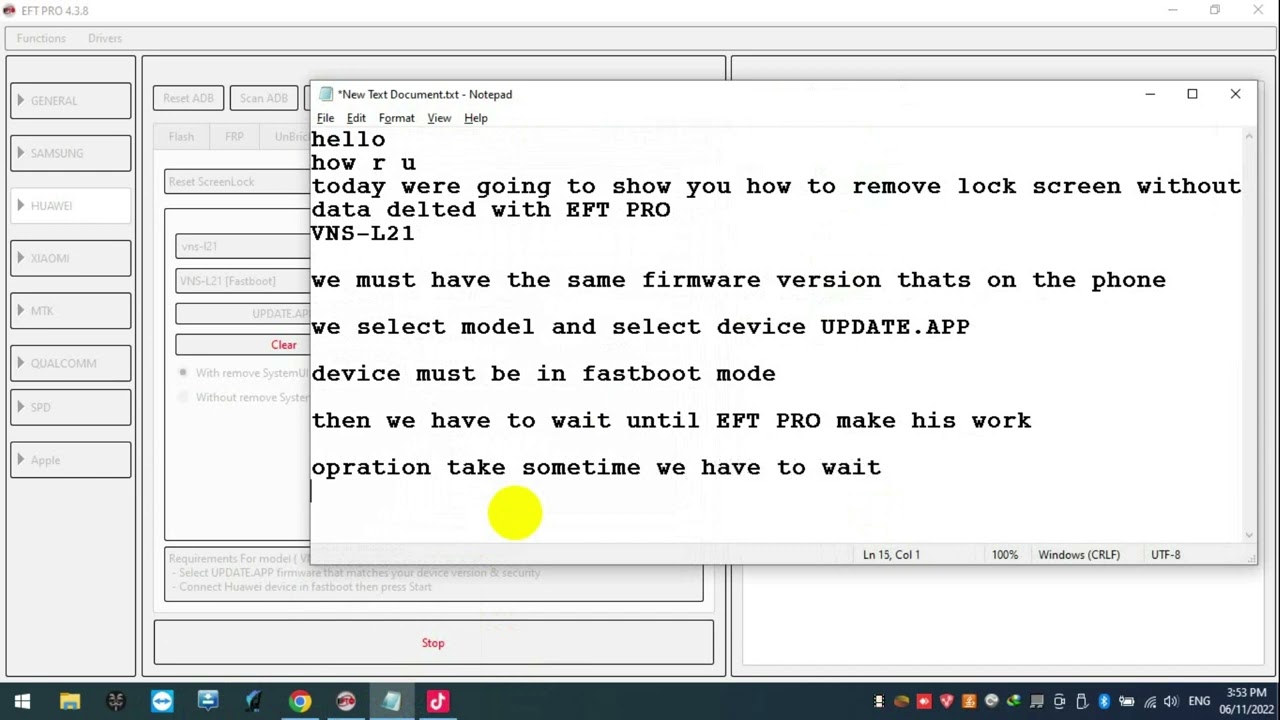Viewport: 1280px width, 720px height.
Task: Expand the GENERAL category in EFT Pro
Action: [x=70, y=100]
